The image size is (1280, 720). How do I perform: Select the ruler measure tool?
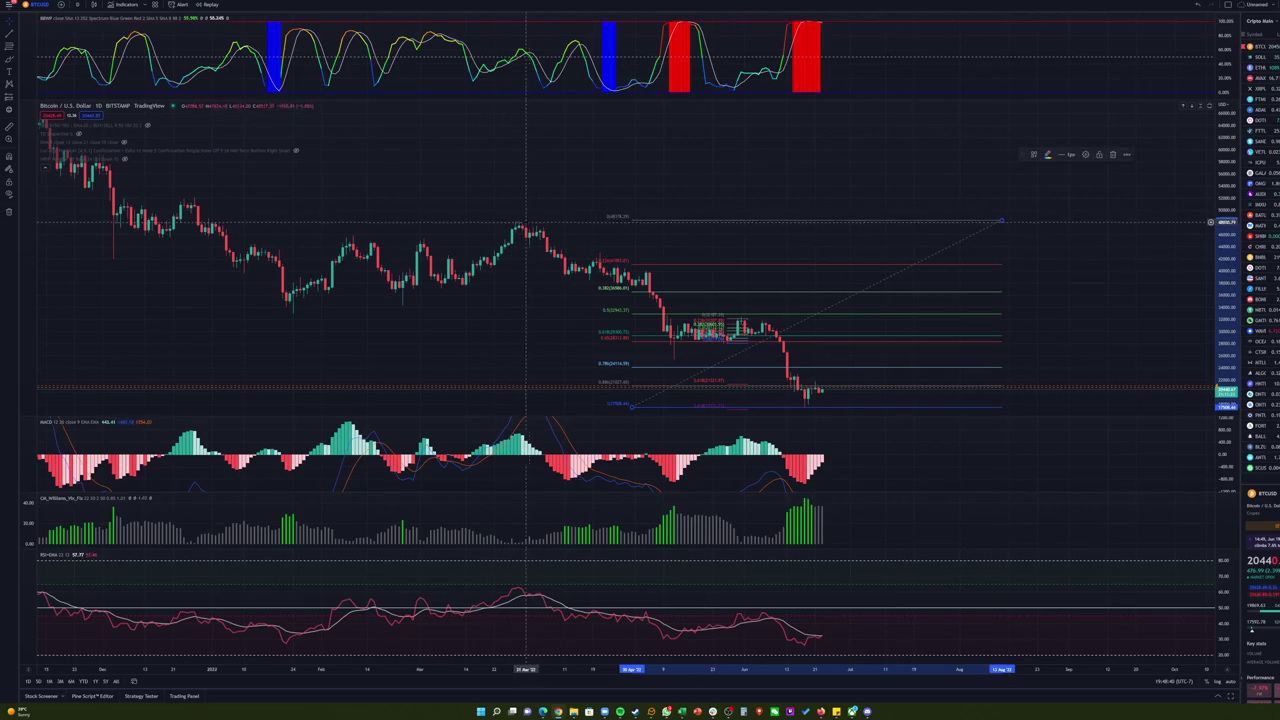coord(9,126)
